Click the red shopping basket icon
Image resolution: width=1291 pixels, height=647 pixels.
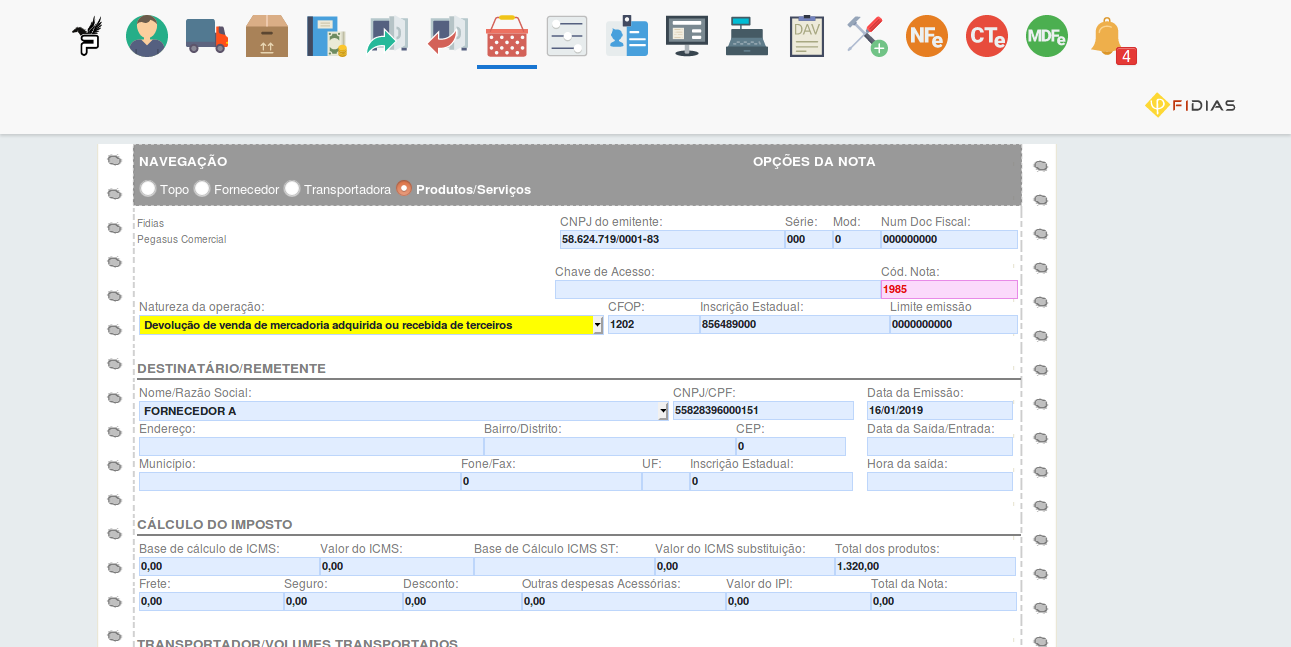coord(507,37)
